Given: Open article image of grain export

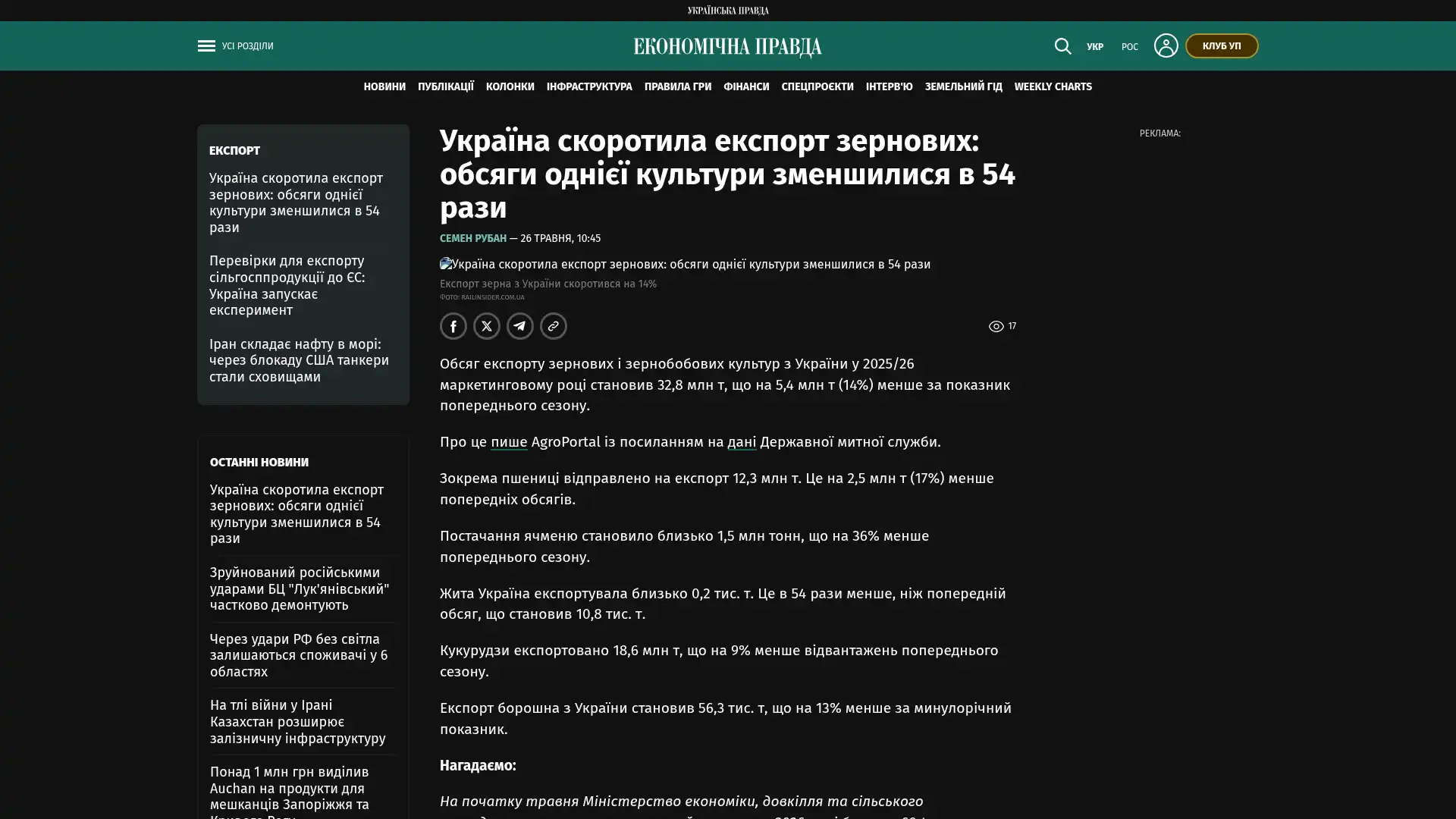Looking at the screenshot, I should click(685, 264).
